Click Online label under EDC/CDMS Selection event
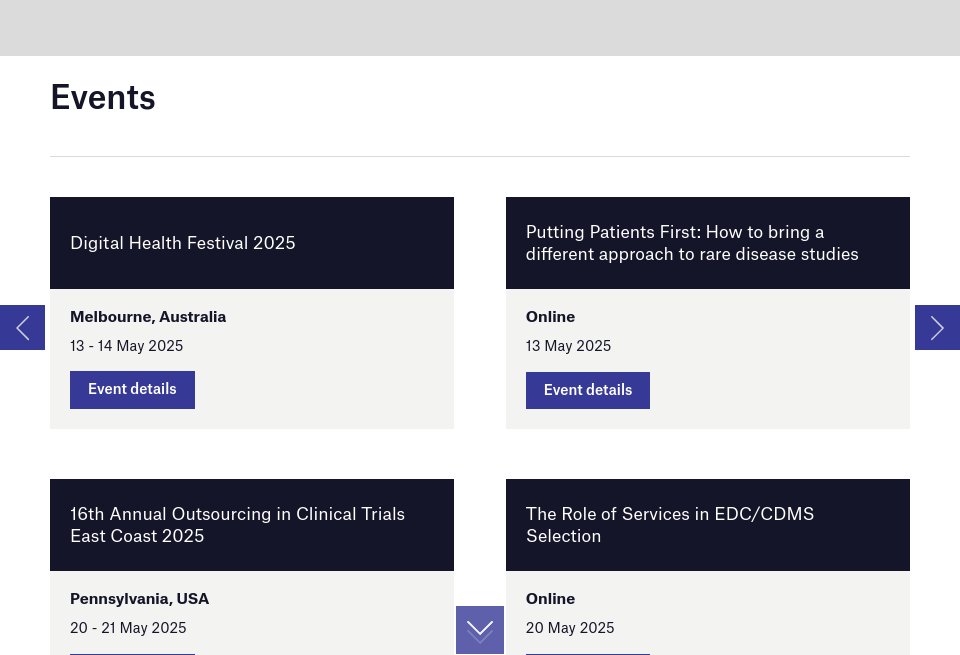This screenshot has height=655, width=960. (550, 599)
